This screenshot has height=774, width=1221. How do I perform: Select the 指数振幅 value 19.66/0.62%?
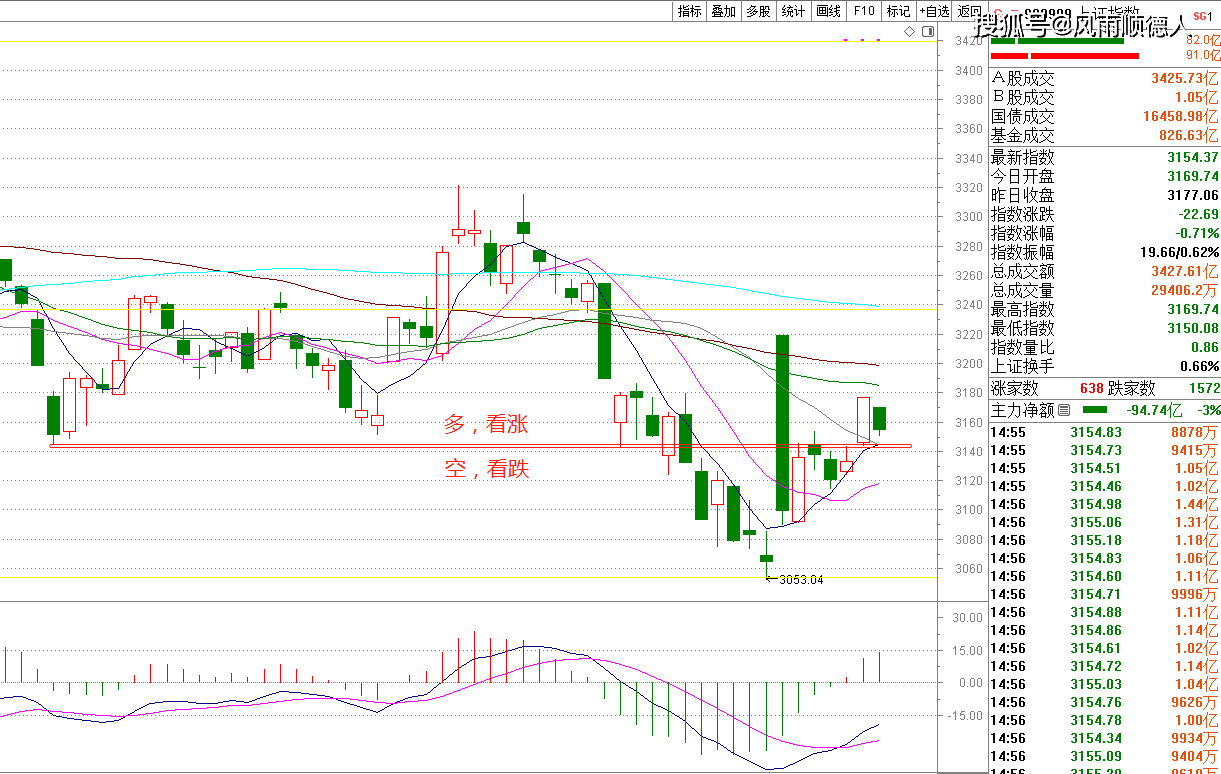click(x=1178, y=252)
